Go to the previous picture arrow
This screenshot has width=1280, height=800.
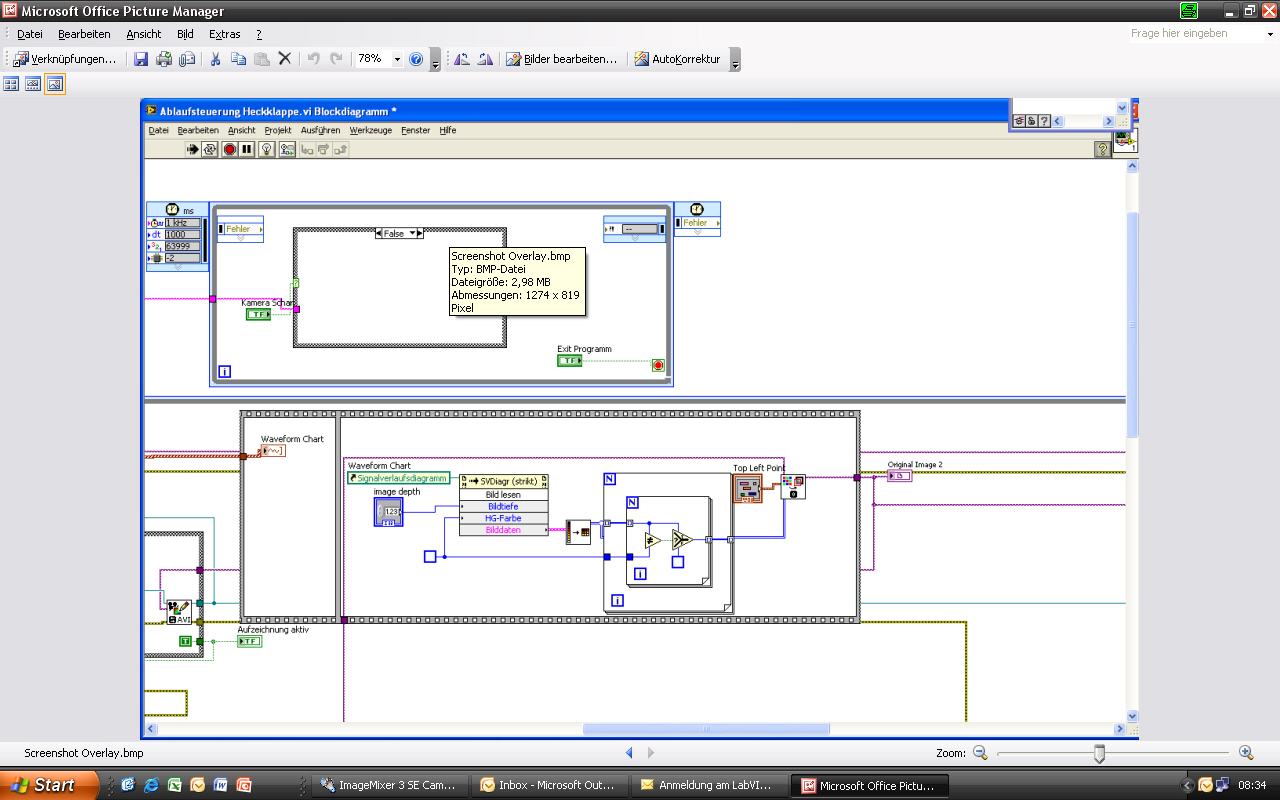(629, 753)
